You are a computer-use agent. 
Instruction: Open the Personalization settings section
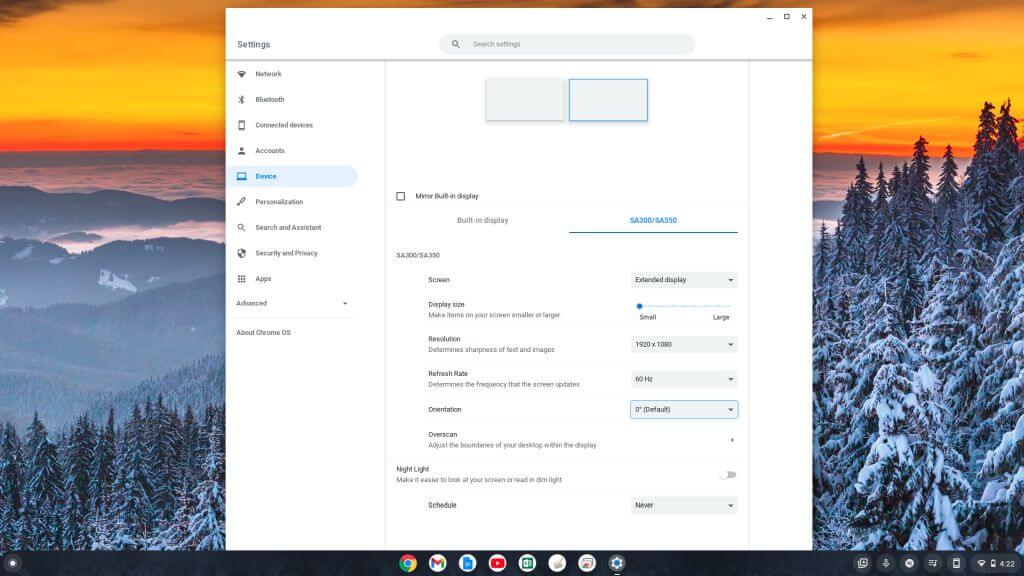coord(278,202)
